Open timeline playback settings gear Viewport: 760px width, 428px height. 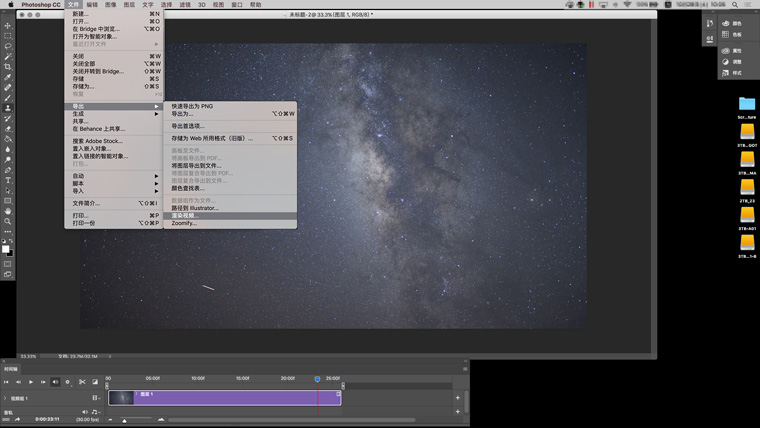point(67,382)
